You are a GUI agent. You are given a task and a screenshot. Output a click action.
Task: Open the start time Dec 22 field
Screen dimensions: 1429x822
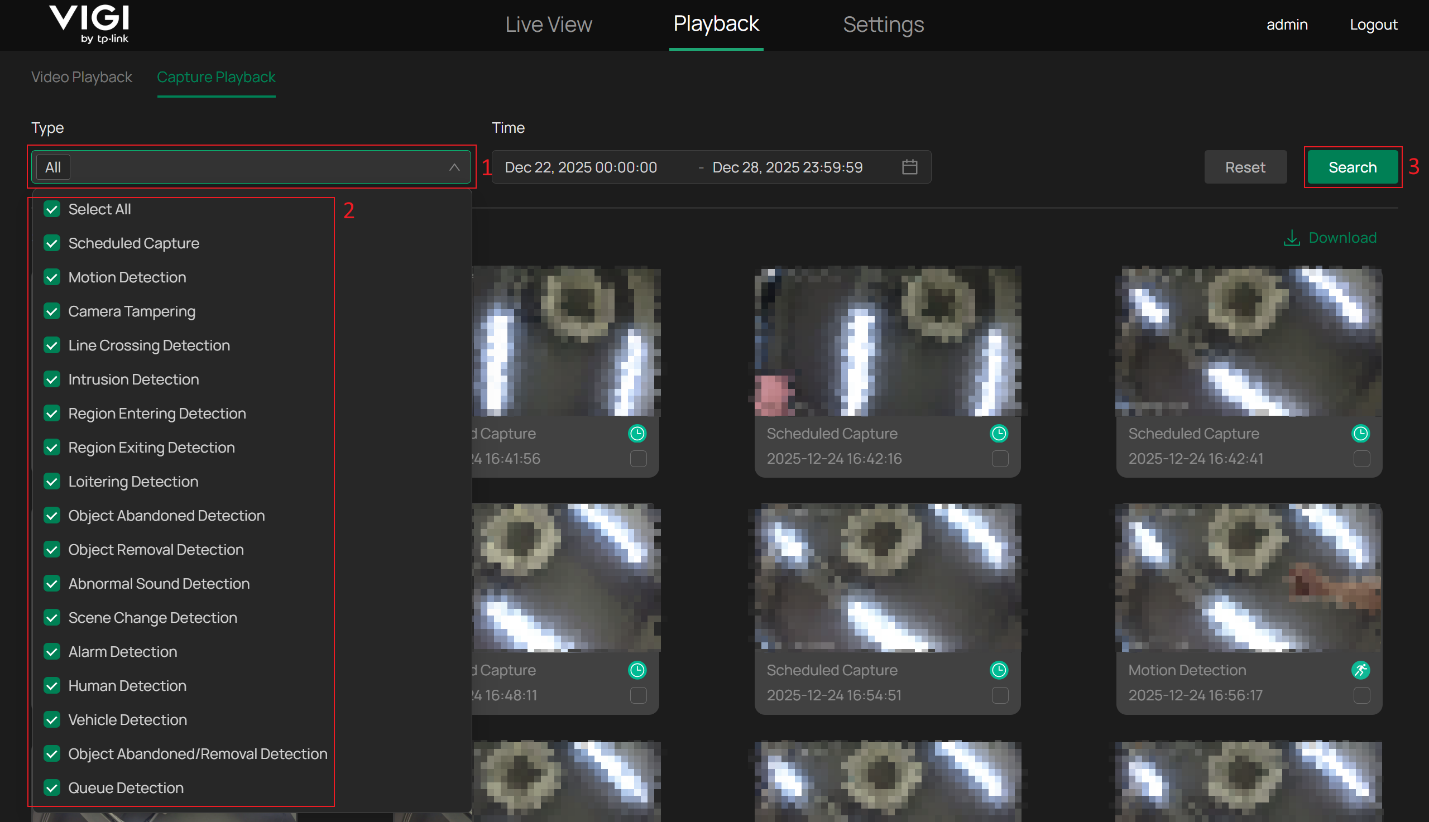[x=581, y=167]
